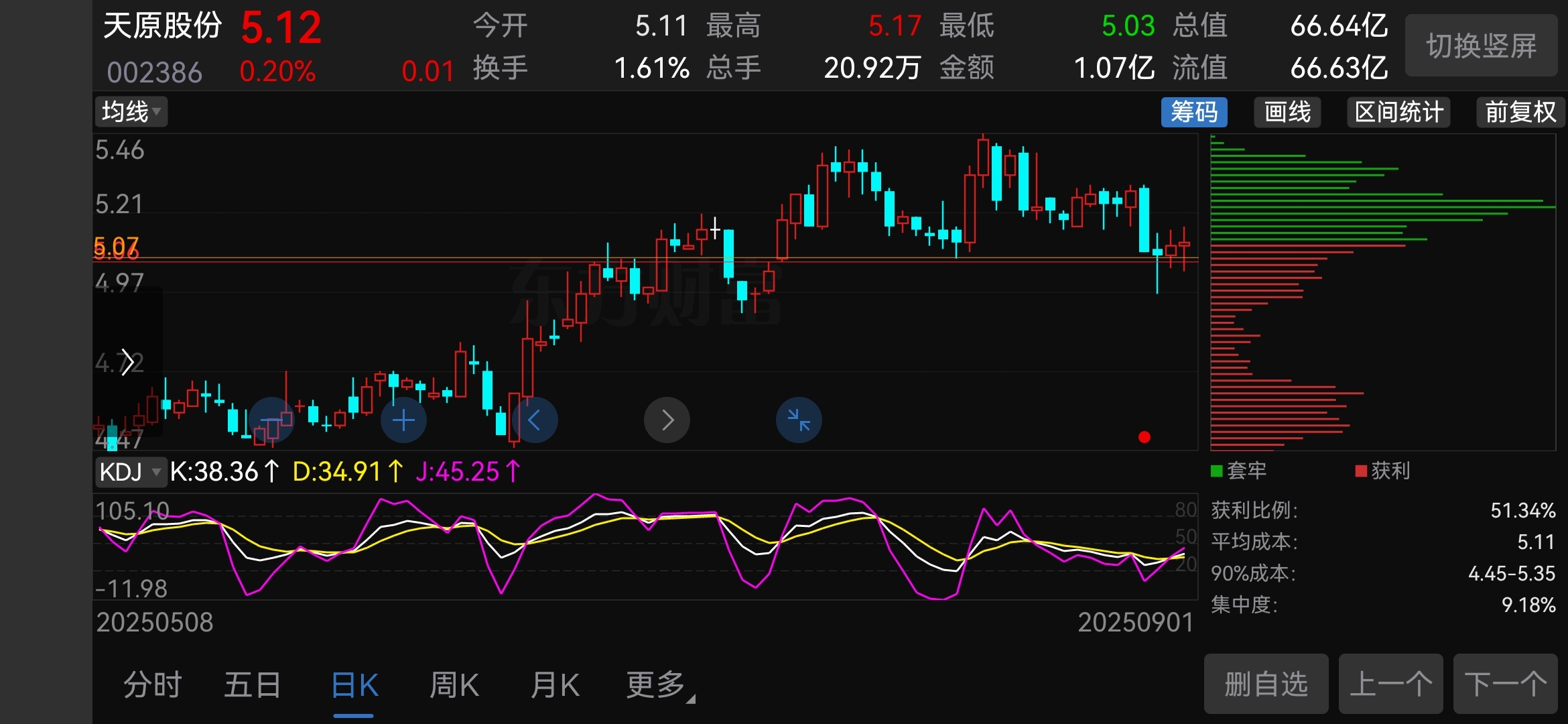Screen dimensions: 1568x724
Task: Select the 周K tab
Action: tap(454, 685)
